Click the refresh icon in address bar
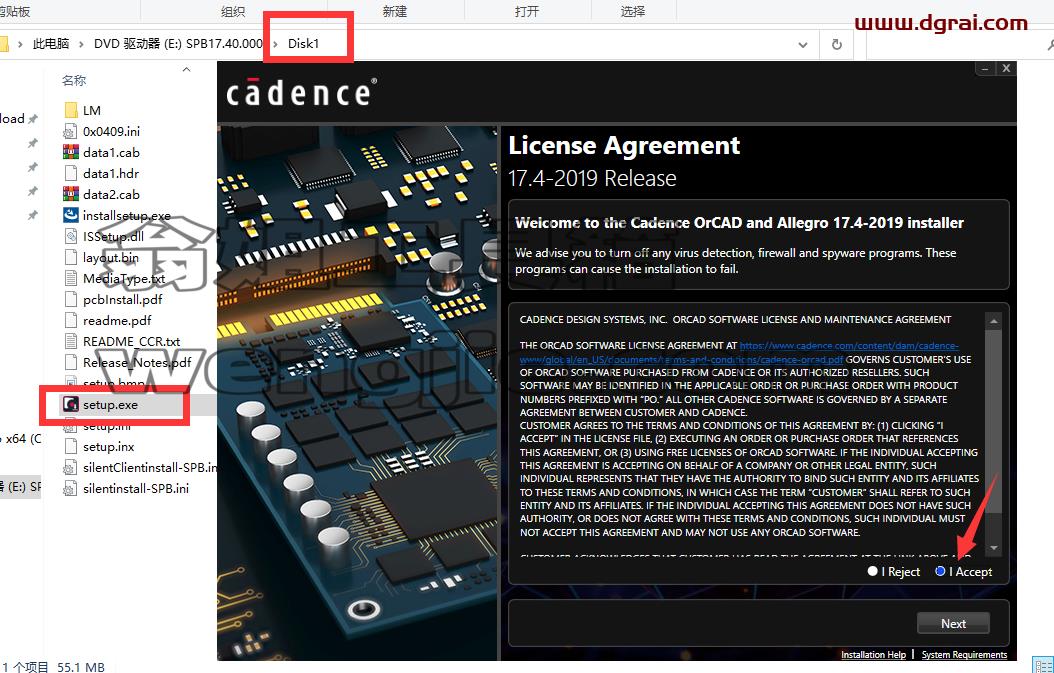 click(836, 44)
